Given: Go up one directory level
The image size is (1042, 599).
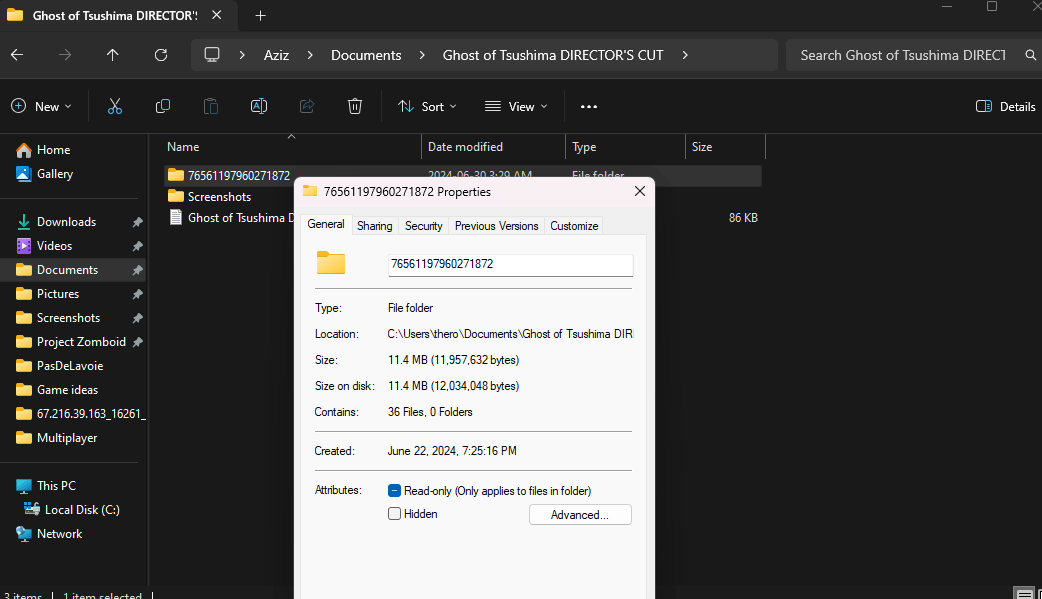Looking at the screenshot, I should [112, 55].
